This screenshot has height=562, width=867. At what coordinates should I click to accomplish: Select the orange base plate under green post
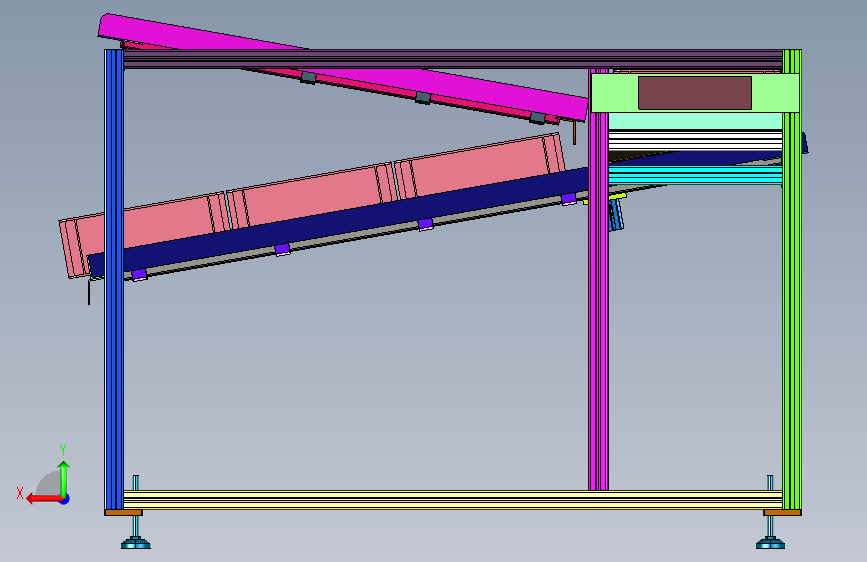click(782, 513)
